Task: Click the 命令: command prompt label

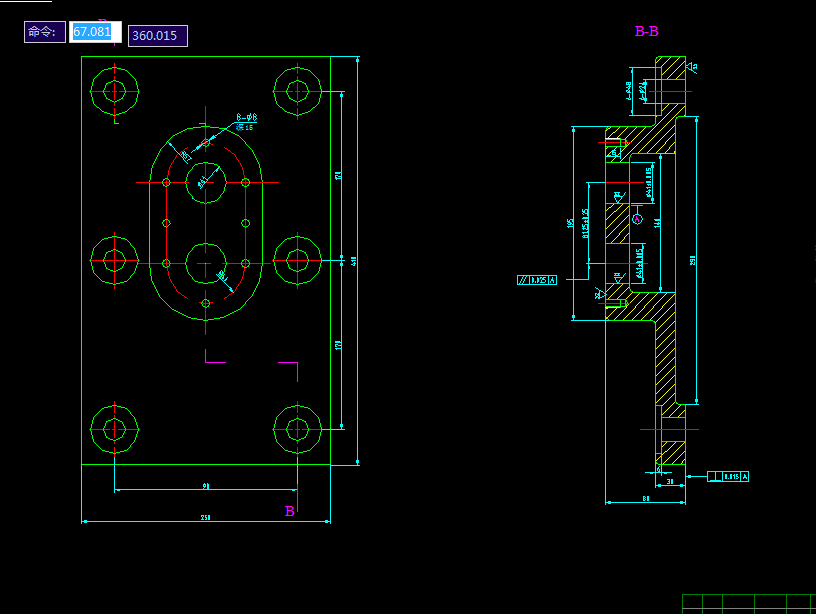Action: (x=45, y=32)
